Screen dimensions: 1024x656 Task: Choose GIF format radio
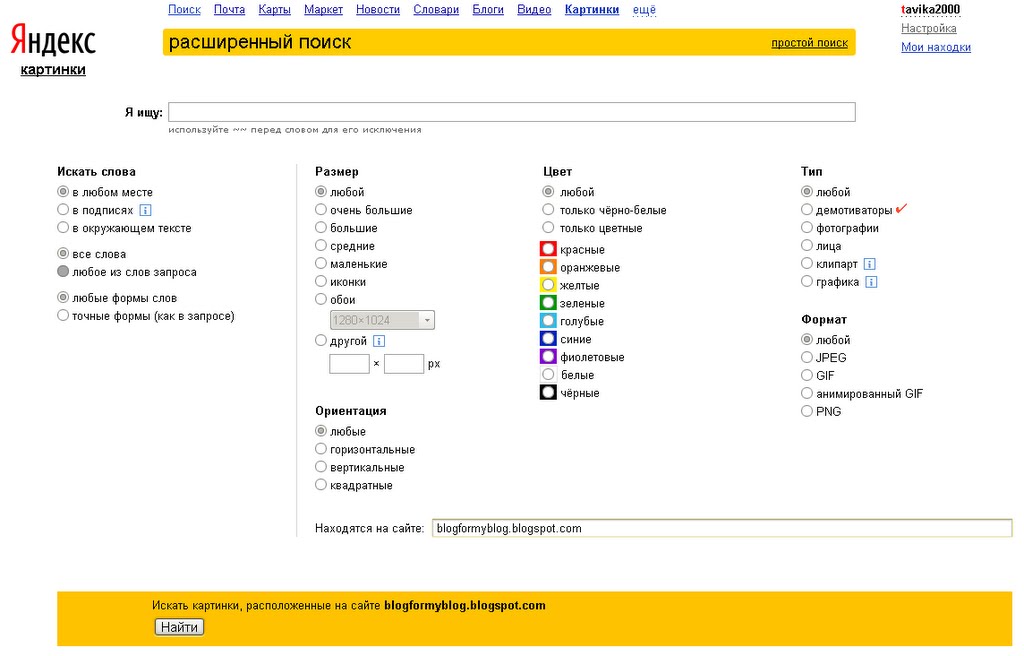[x=807, y=375]
